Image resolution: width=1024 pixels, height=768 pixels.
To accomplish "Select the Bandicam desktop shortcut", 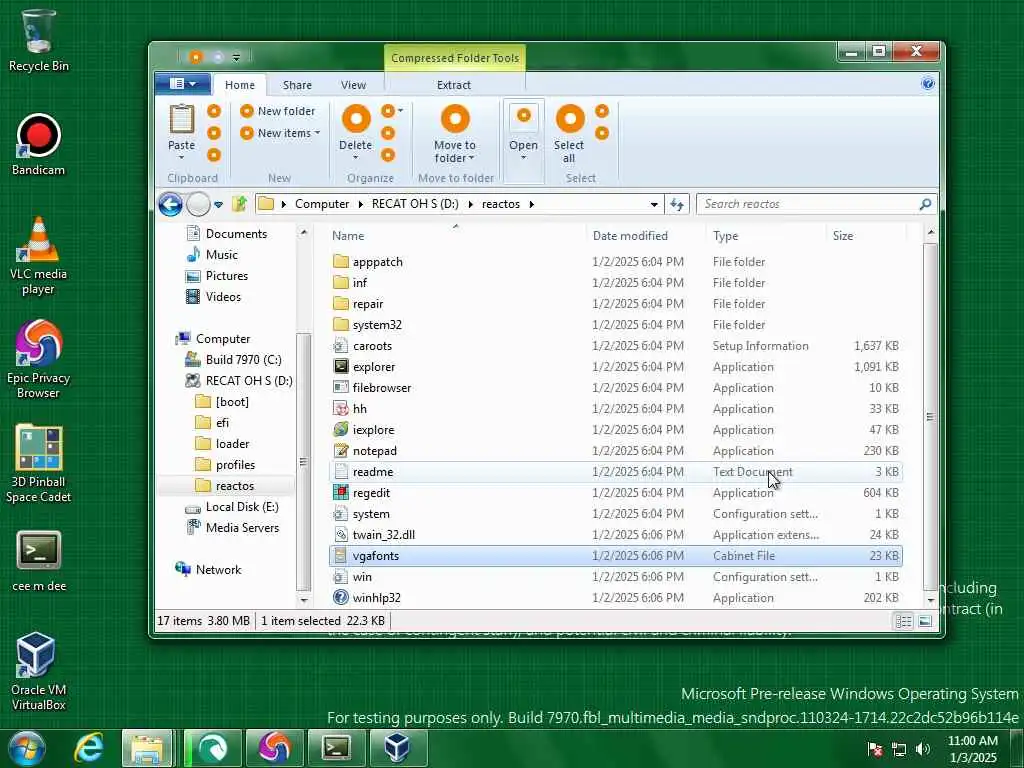I will pos(39,145).
